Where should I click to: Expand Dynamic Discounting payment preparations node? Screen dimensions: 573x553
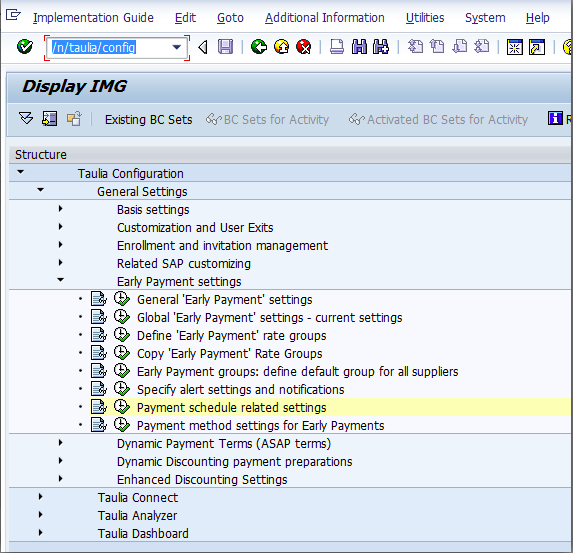pyautogui.click(x=61, y=461)
